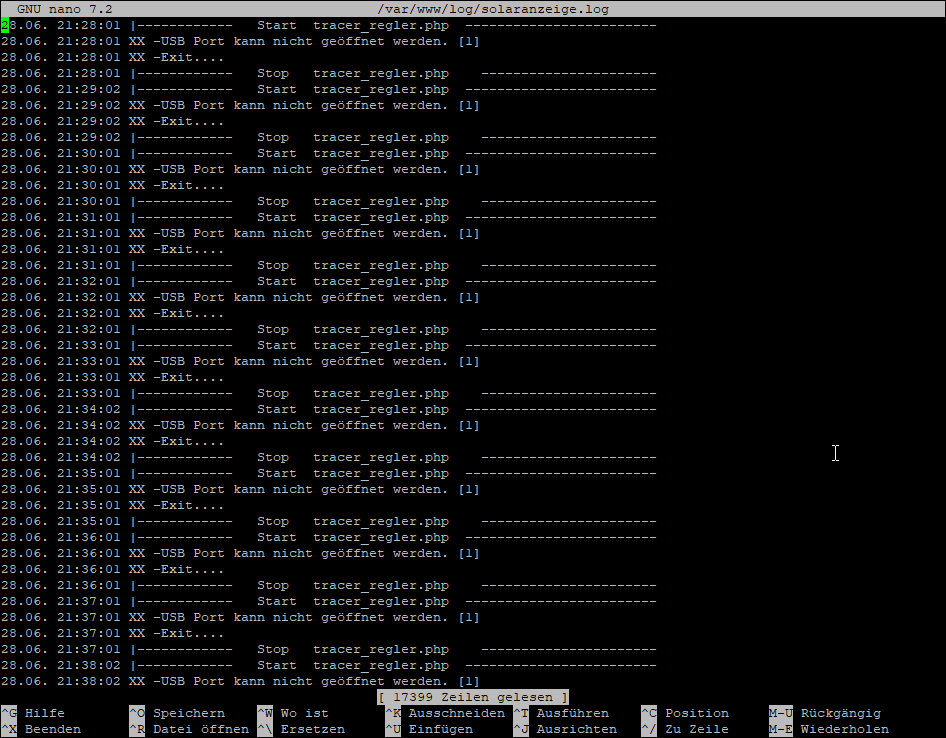The height and width of the screenshot is (738, 946).
Task: Click the 21:38:02 USB Port error line
Action: pos(300,681)
